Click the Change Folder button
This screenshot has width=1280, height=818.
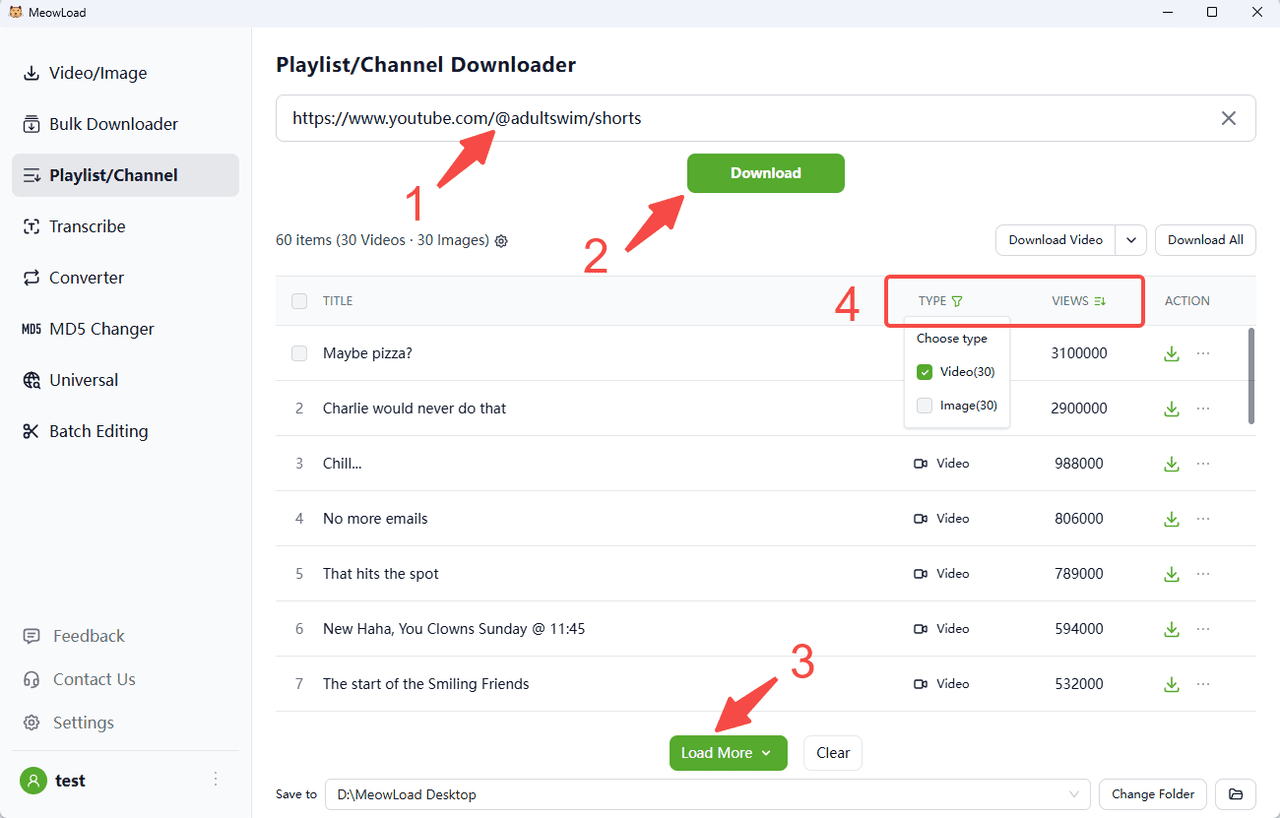click(1152, 794)
